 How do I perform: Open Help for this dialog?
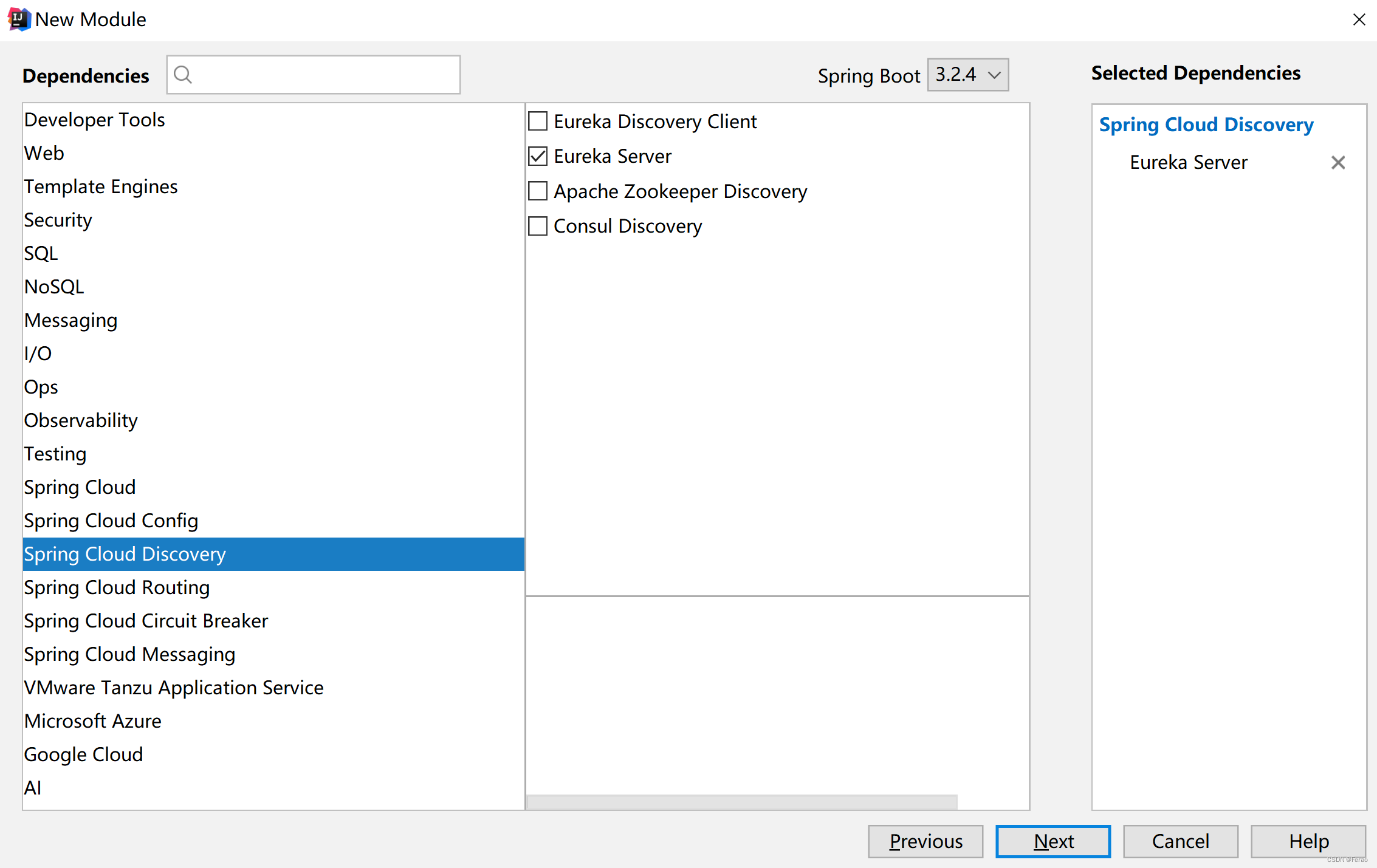[1308, 841]
